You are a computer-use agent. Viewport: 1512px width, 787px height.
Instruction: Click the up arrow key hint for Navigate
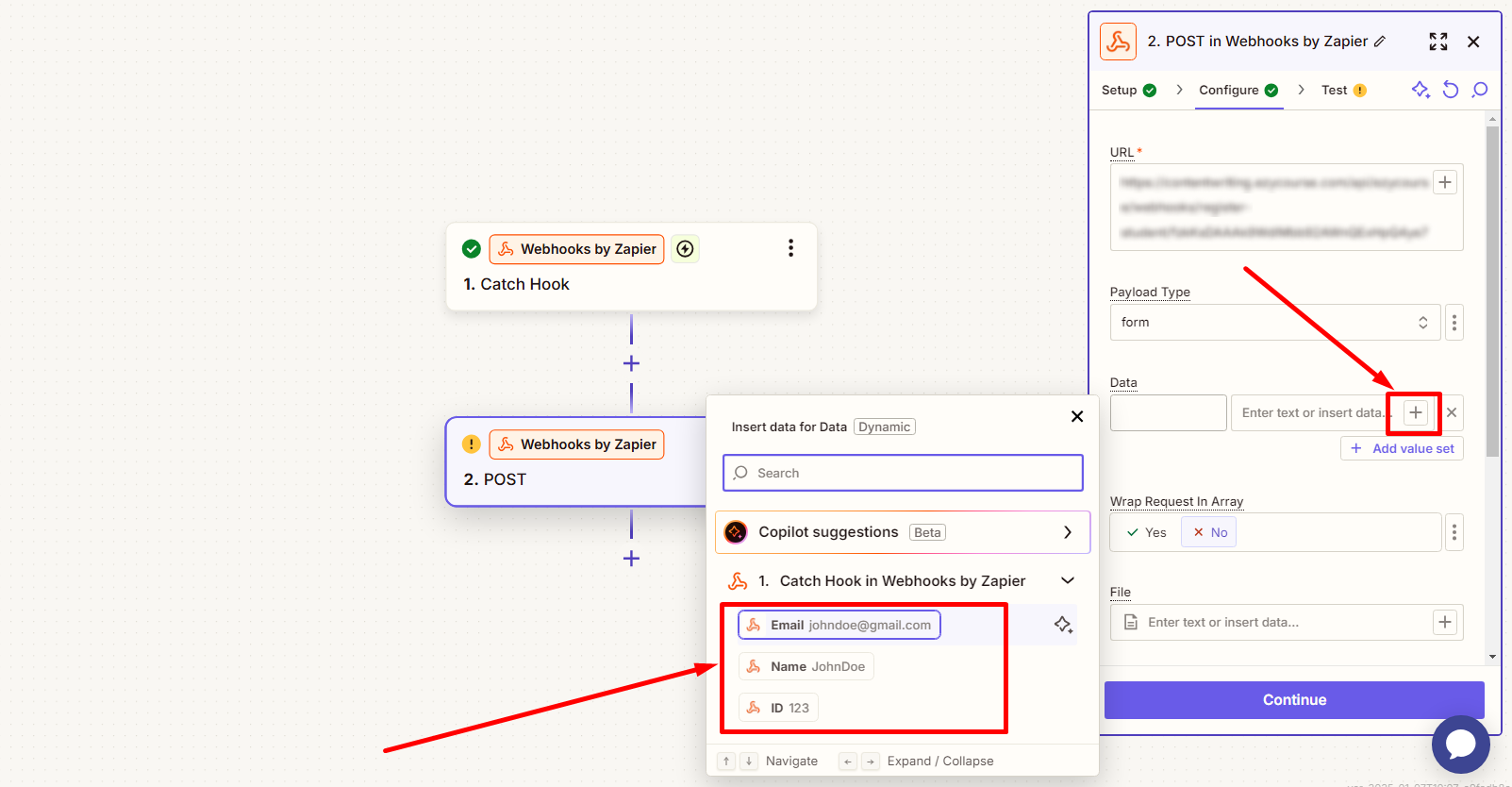point(726,761)
